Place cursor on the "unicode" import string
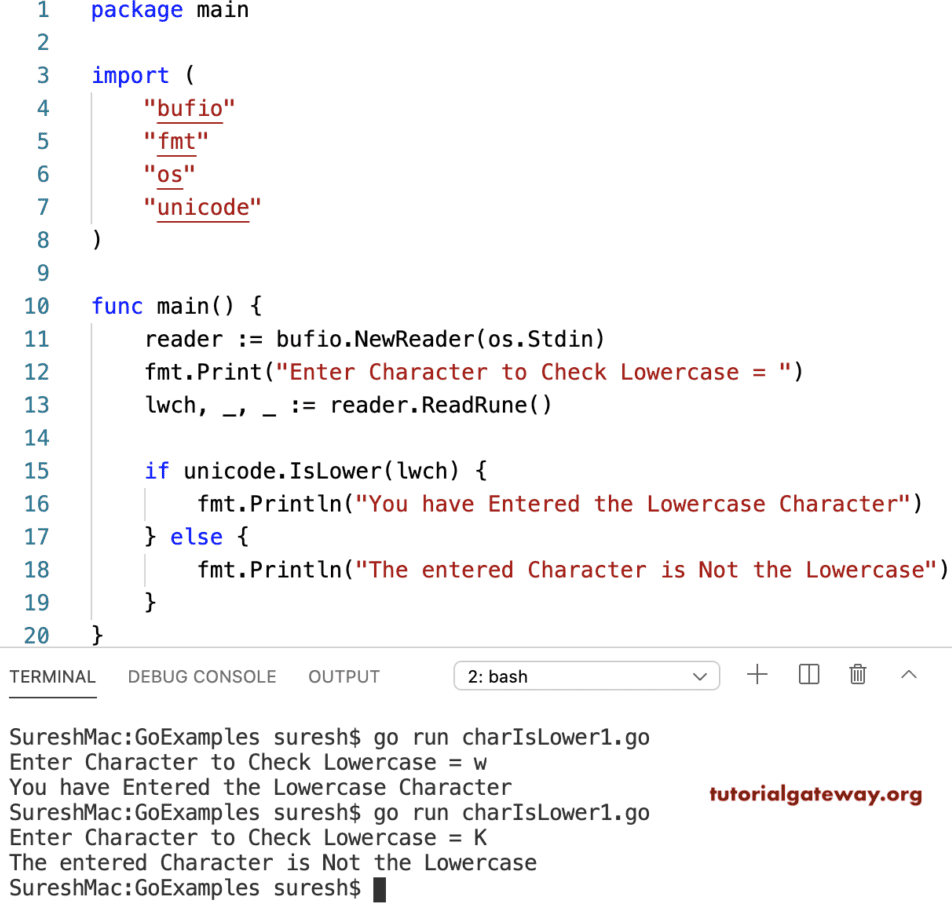The height and width of the screenshot is (904, 952). point(202,207)
